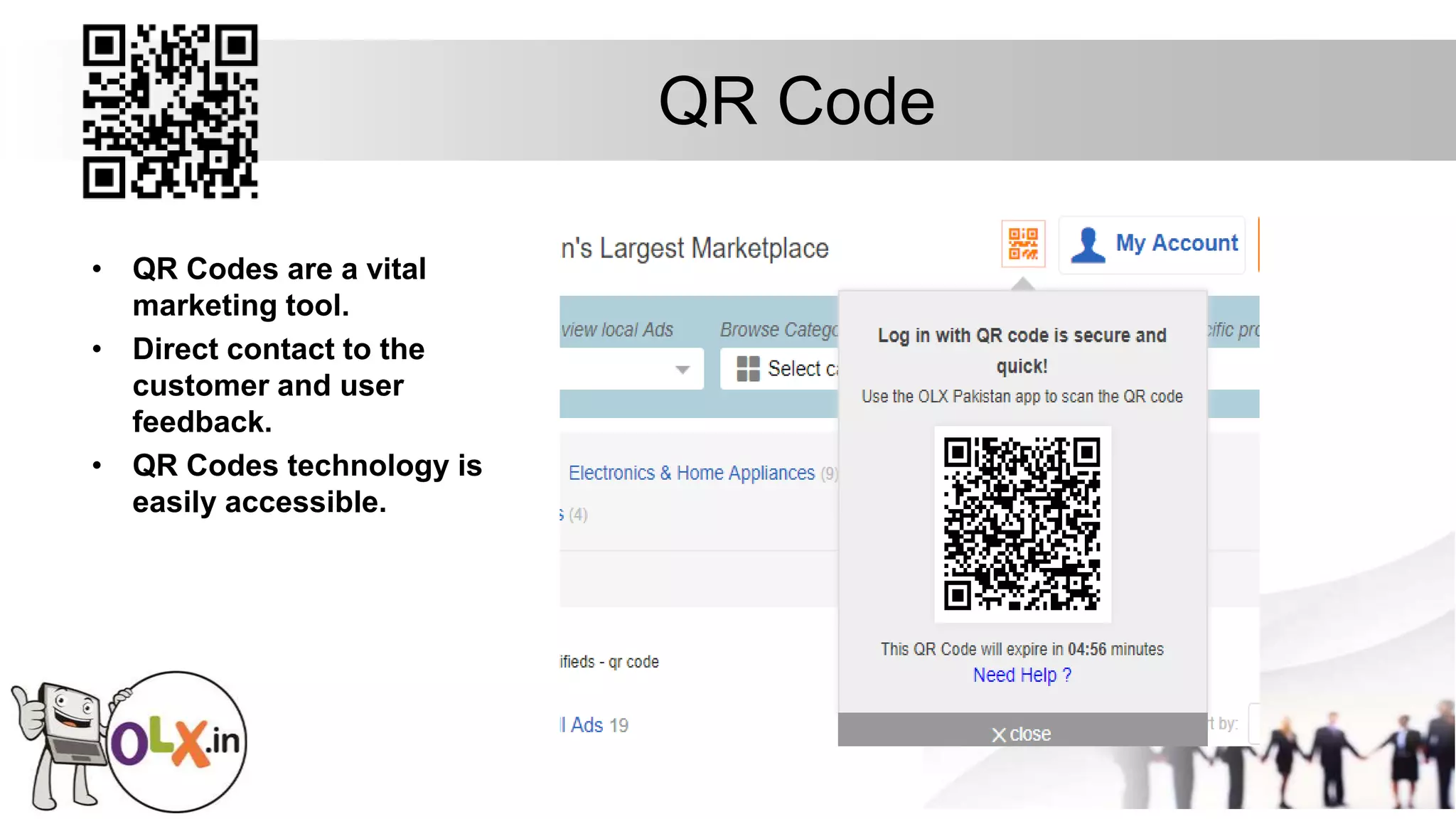Viewport: 1456px width, 819px height.
Task: Click the QR expiry timer text 04:56
Action: pyautogui.click(x=1087, y=649)
